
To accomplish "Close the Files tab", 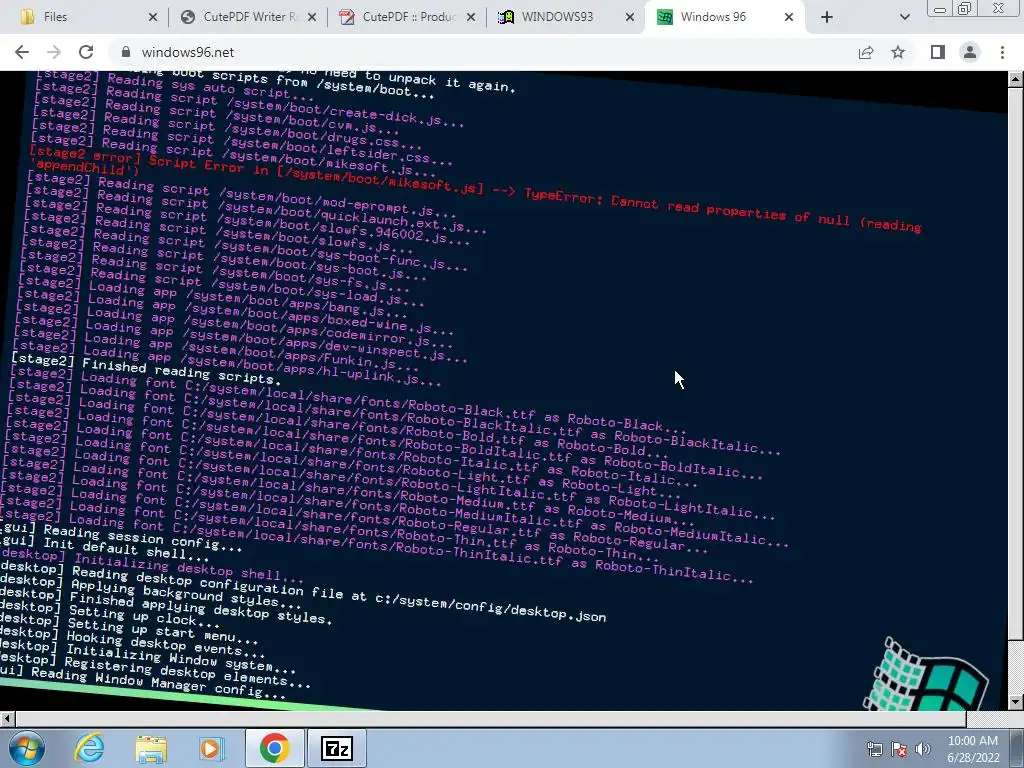I will click(153, 17).
